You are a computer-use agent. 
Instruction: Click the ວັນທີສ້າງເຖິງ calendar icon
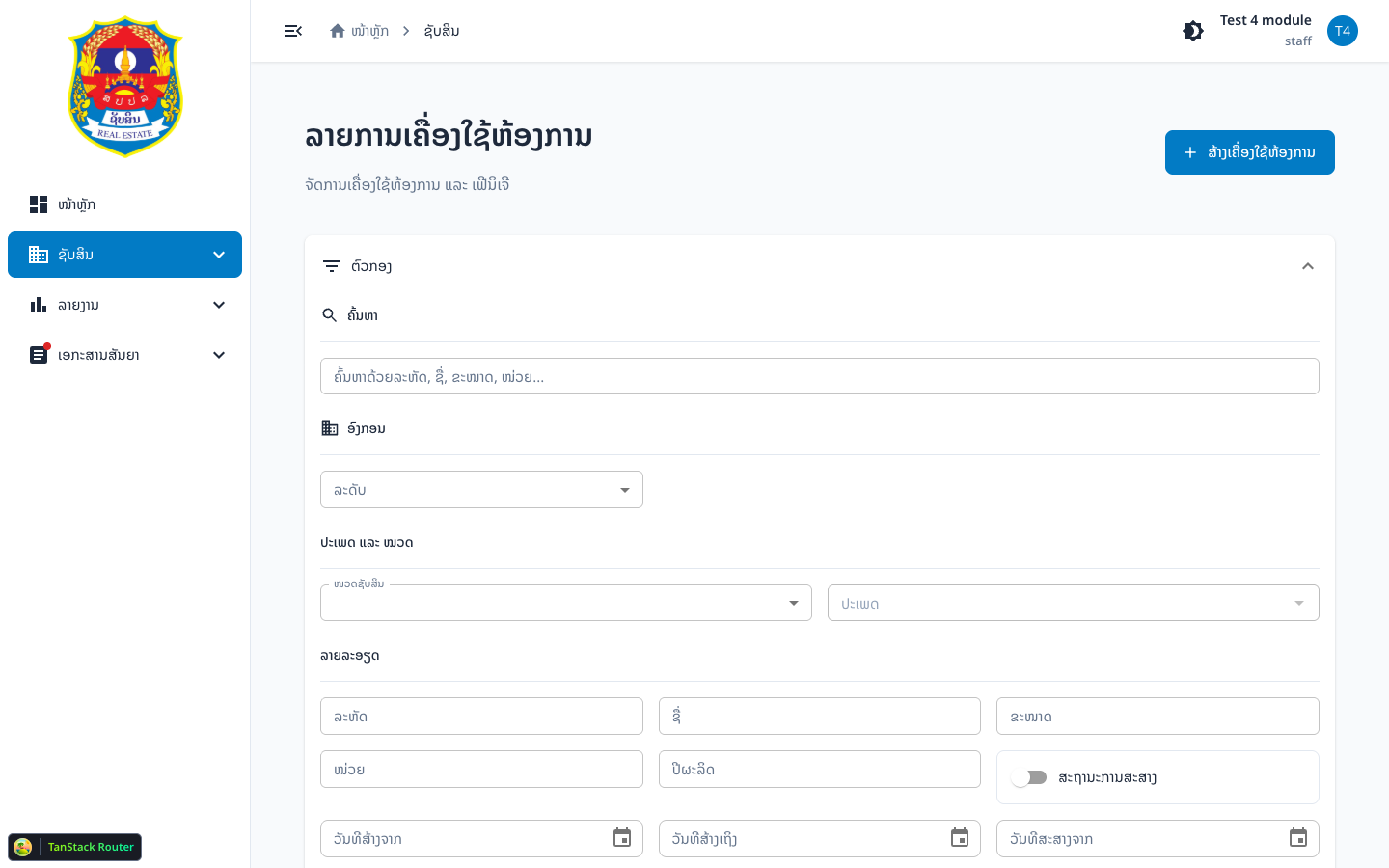click(x=960, y=837)
